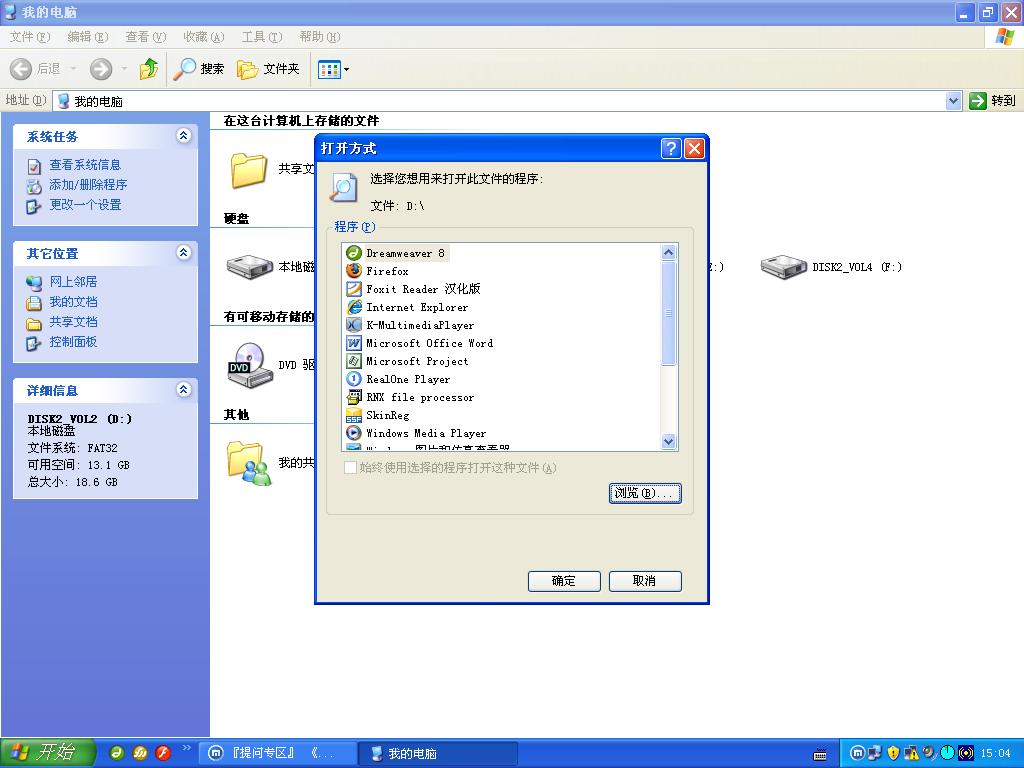Click the Forward arrow toolbar icon
This screenshot has height=768, width=1024.
click(101, 69)
